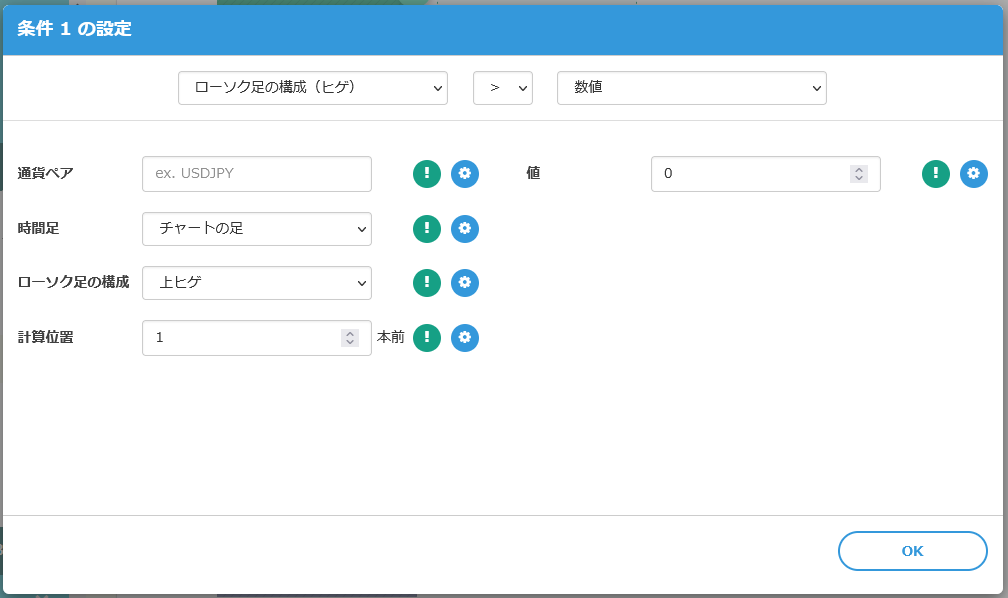1008x598 pixels.
Task: Open the gear settings beside 計算位置
Action: pos(465,338)
